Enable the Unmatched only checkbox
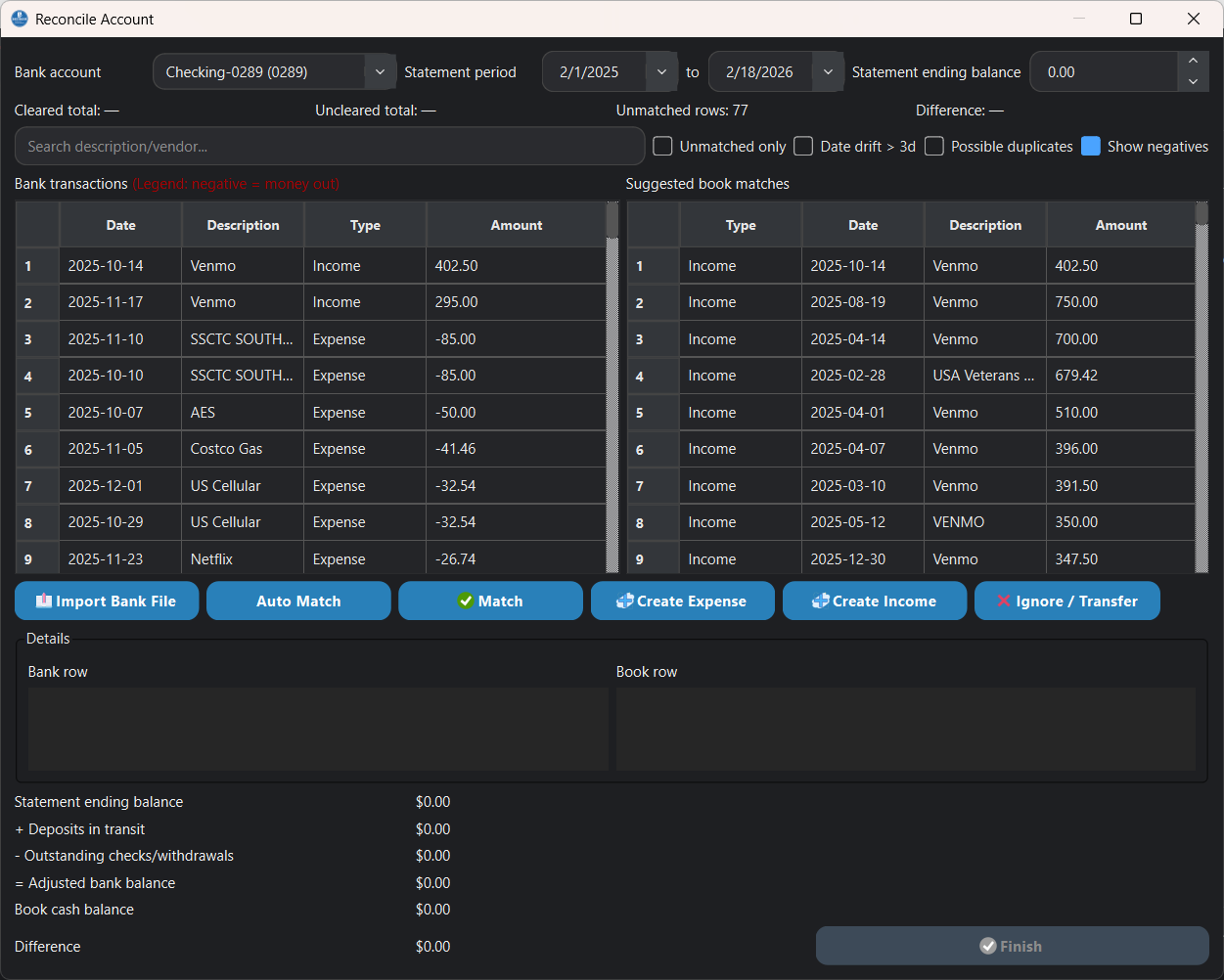 [x=663, y=147]
